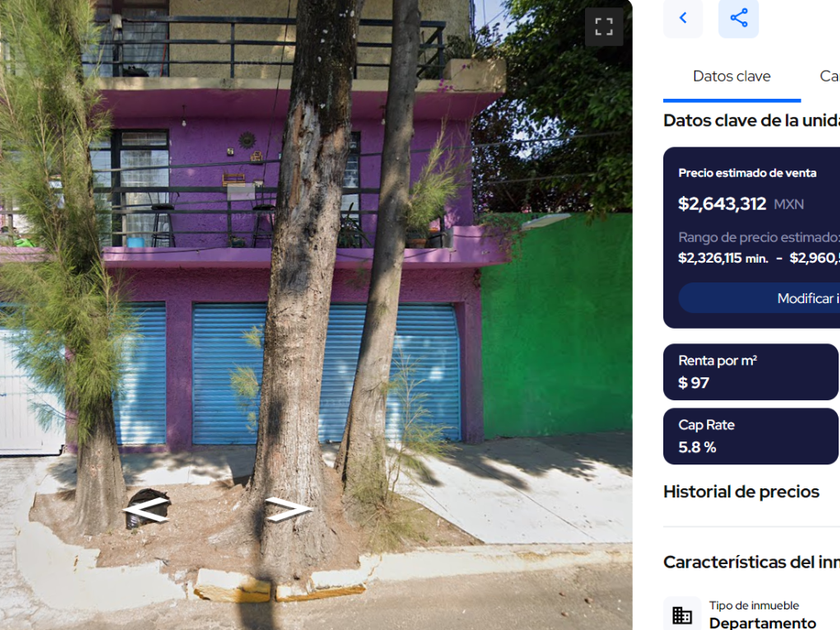Click the $2,326,115 min. price value

click(723, 258)
